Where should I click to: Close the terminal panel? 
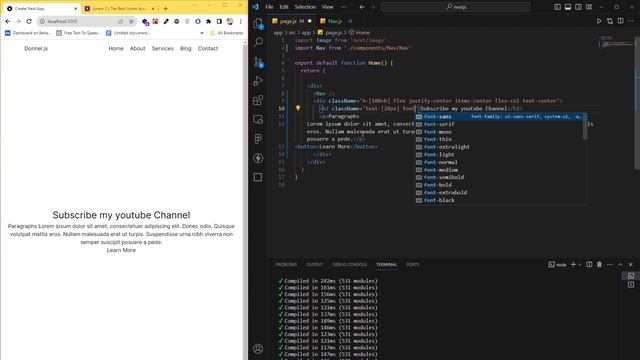click(x=631, y=264)
